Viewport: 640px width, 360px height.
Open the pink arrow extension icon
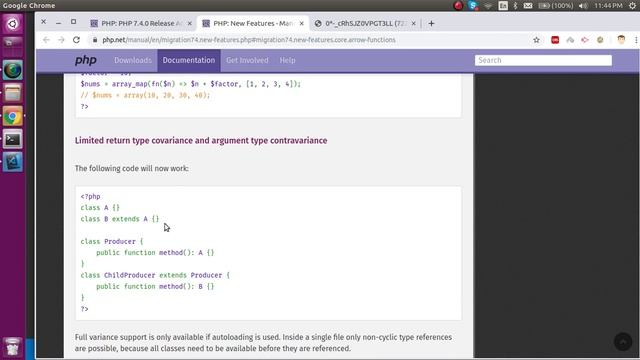click(x=585, y=40)
